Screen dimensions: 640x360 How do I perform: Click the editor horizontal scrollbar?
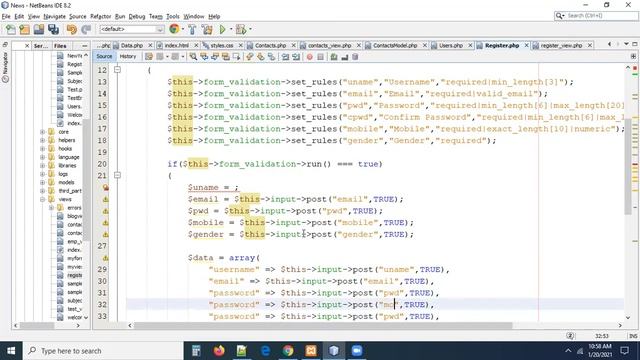[322, 325]
